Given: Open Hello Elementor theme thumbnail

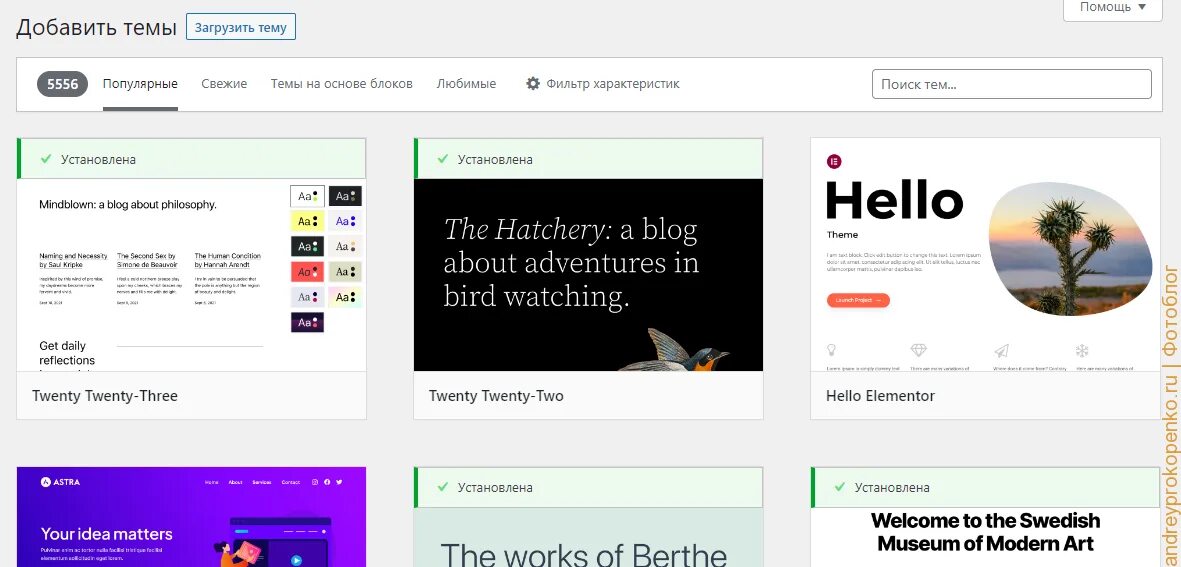Looking at the screenshot, I should point(985,255).
